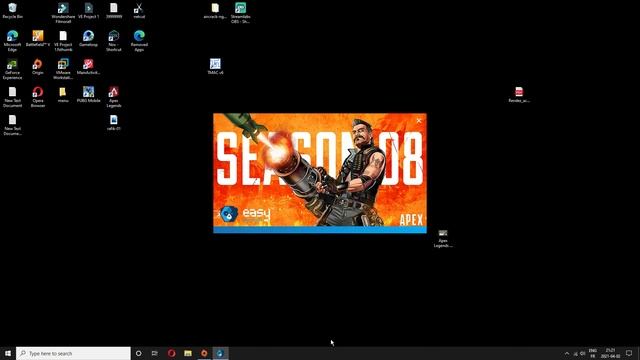Select the VE Project 1 file icon beside Filmora

coord(88,11)
